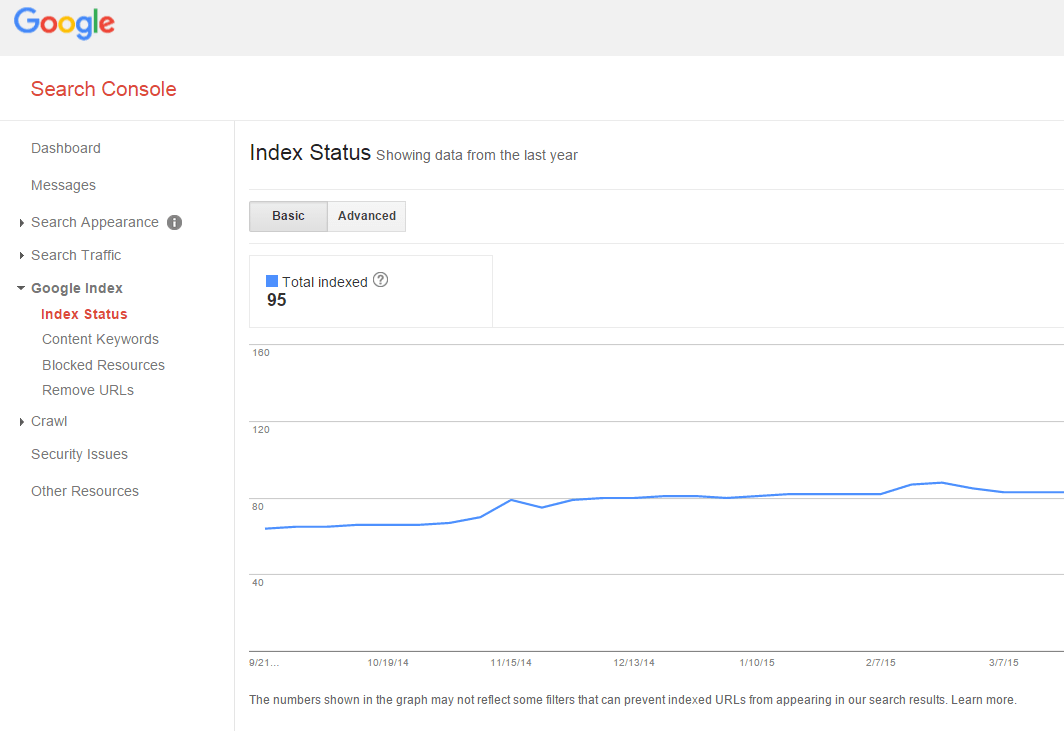Screen dimensions: 1064x731
Task: Switch to the Advanced tab
Action: [x=366, y=216]
